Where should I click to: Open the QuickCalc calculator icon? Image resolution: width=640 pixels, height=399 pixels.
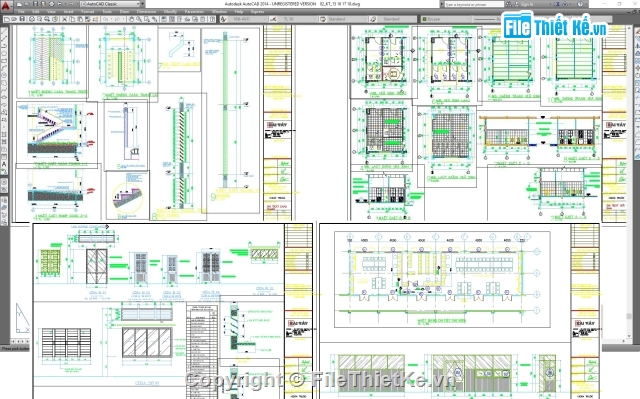coord(203,19)
